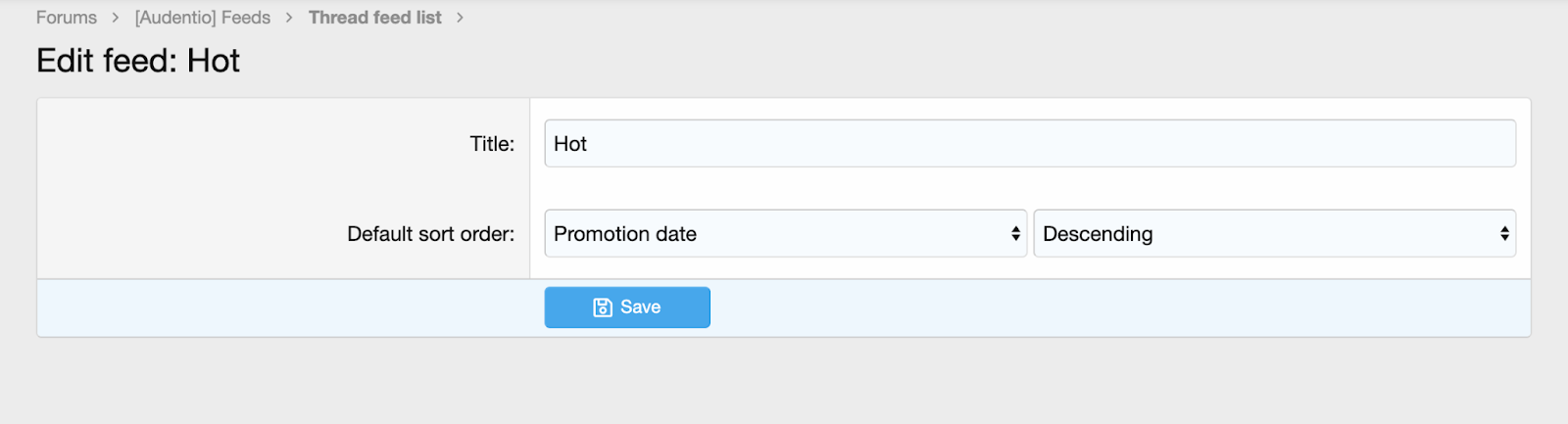Click the Default sort order: label

coord(430,234)
